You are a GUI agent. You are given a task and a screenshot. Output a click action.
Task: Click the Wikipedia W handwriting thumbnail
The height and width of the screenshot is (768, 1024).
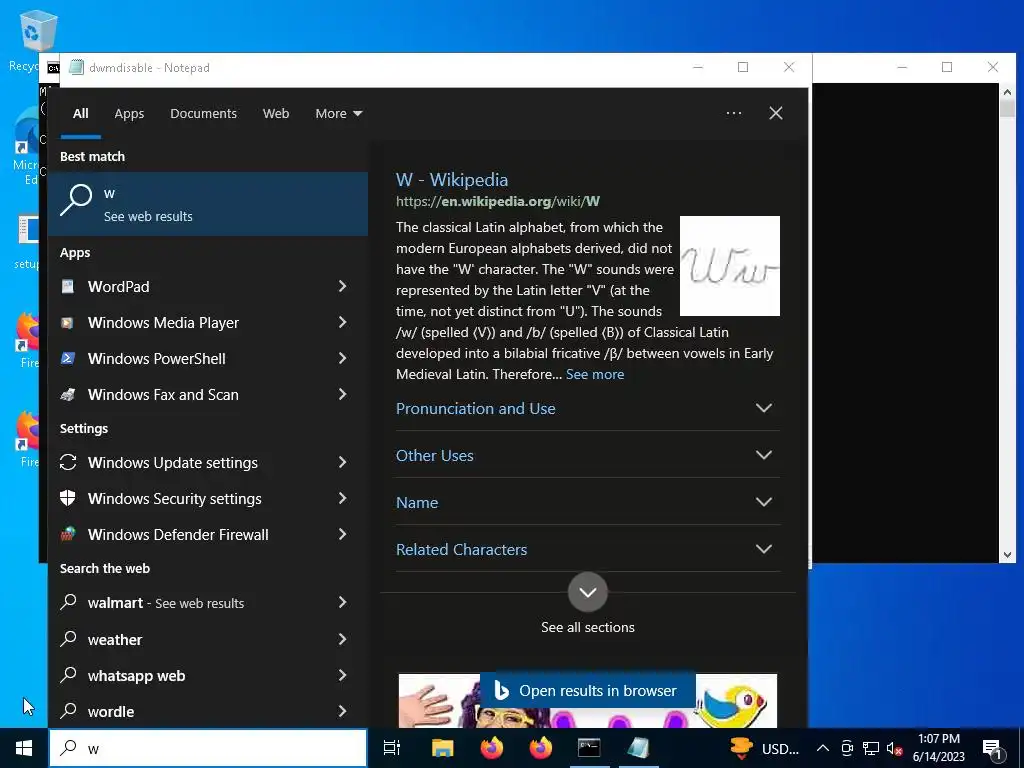coord(729,266)
